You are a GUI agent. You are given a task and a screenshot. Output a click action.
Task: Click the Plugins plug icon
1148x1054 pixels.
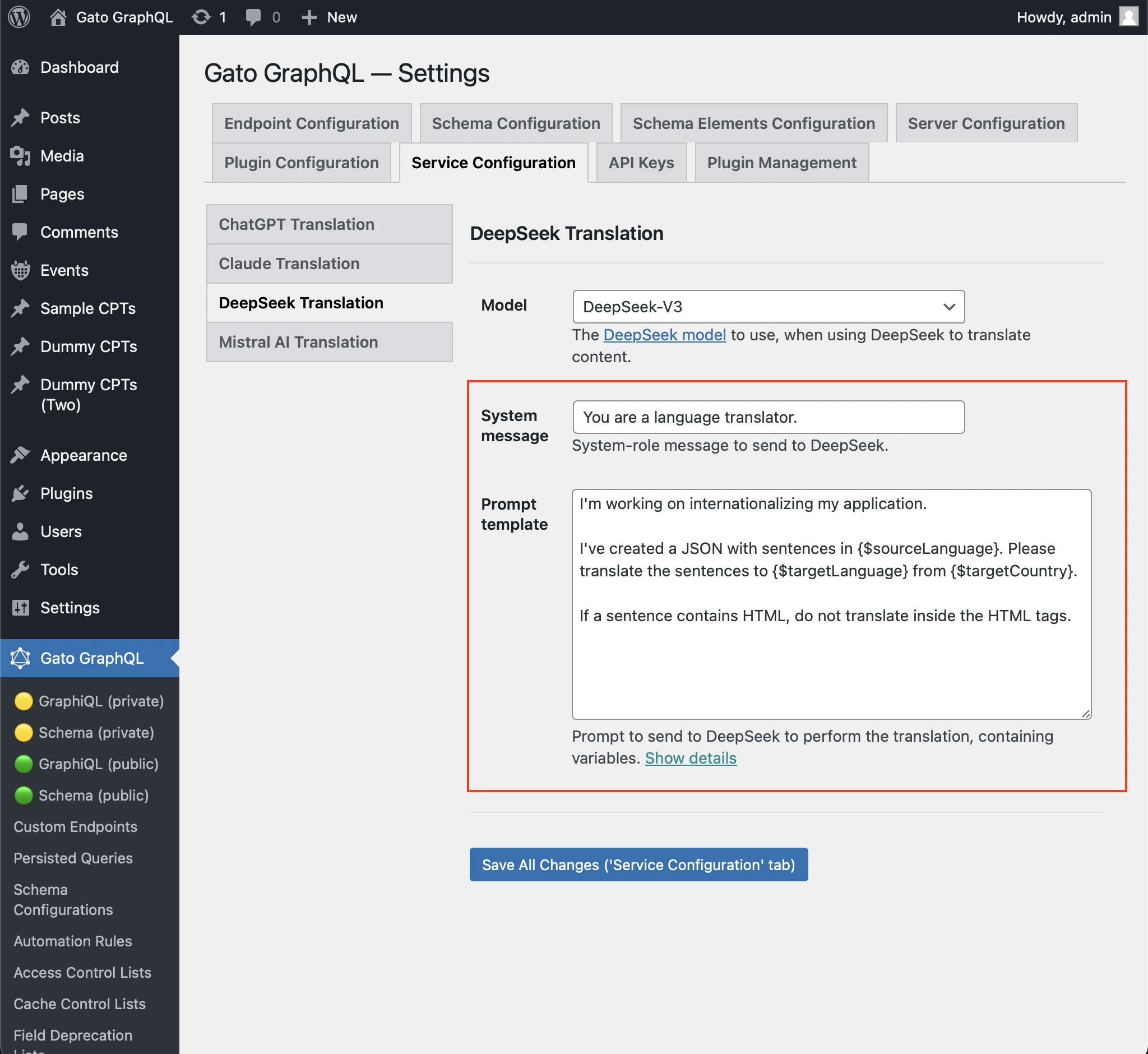(21, 493)
